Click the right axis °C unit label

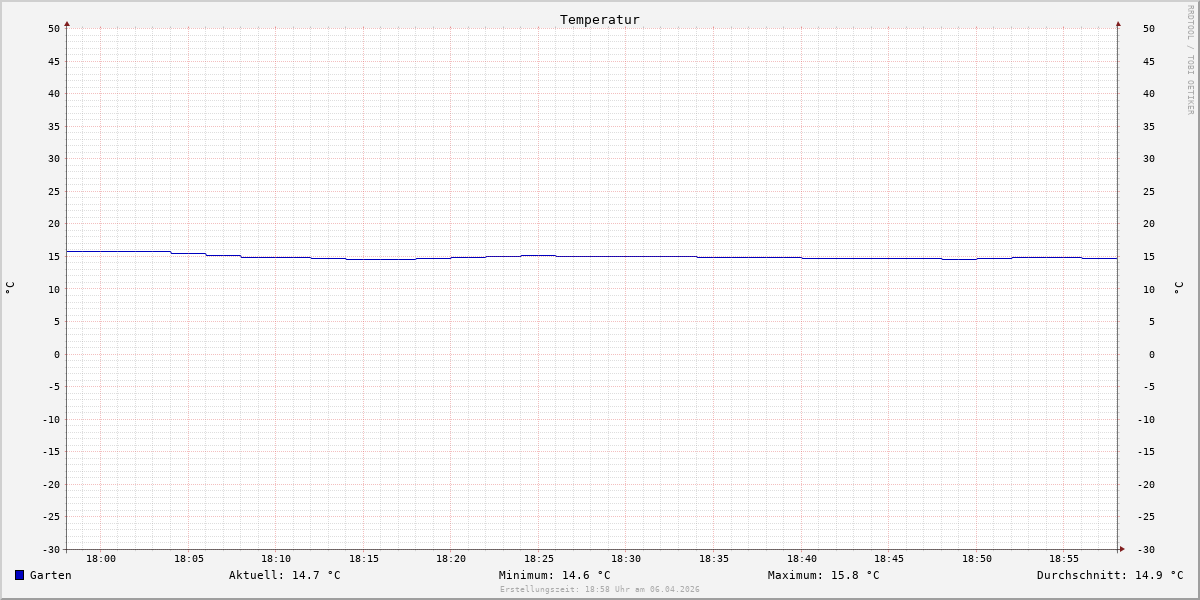click(1178, 288)
